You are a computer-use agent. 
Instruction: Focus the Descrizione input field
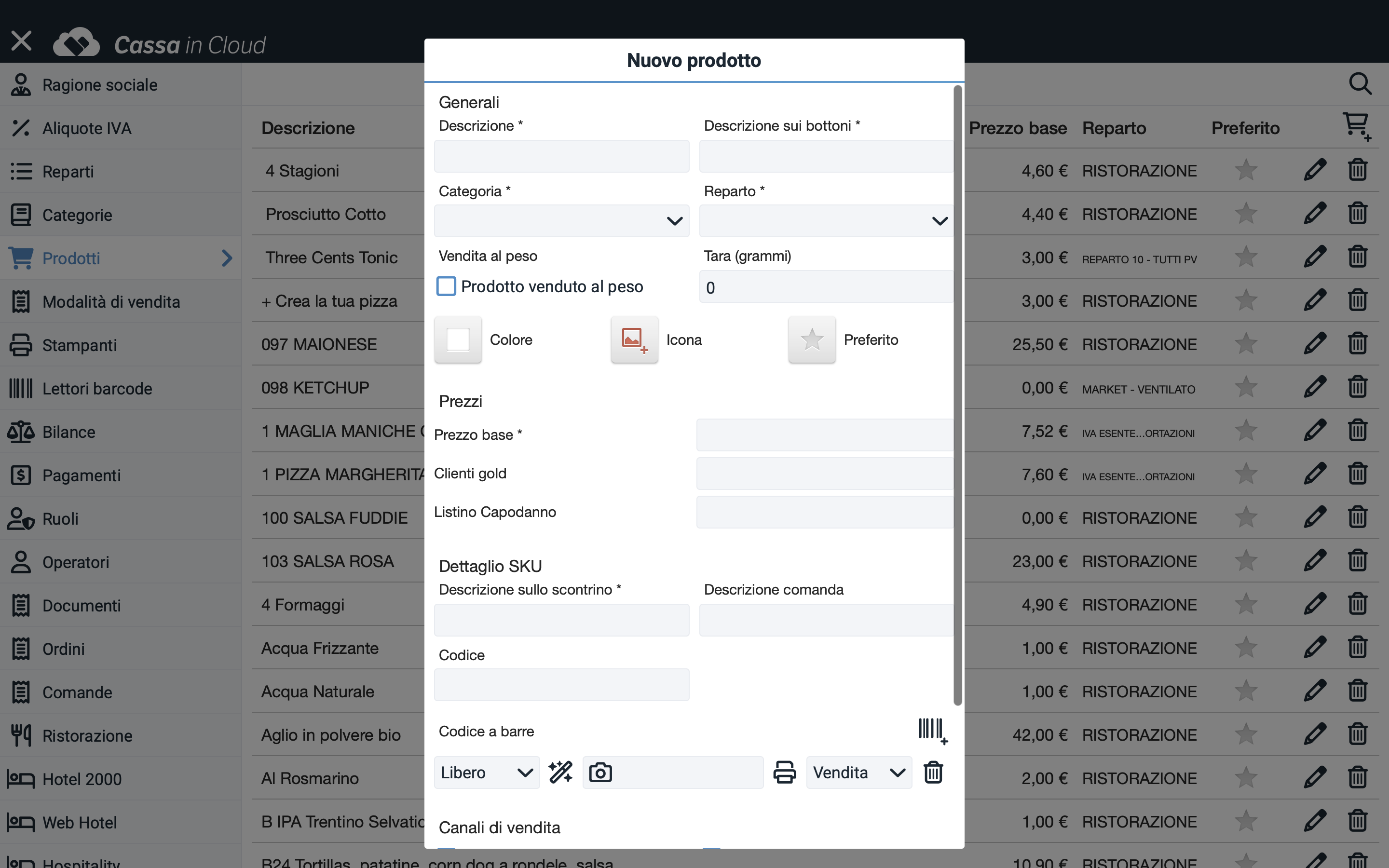tap(561, 156)
